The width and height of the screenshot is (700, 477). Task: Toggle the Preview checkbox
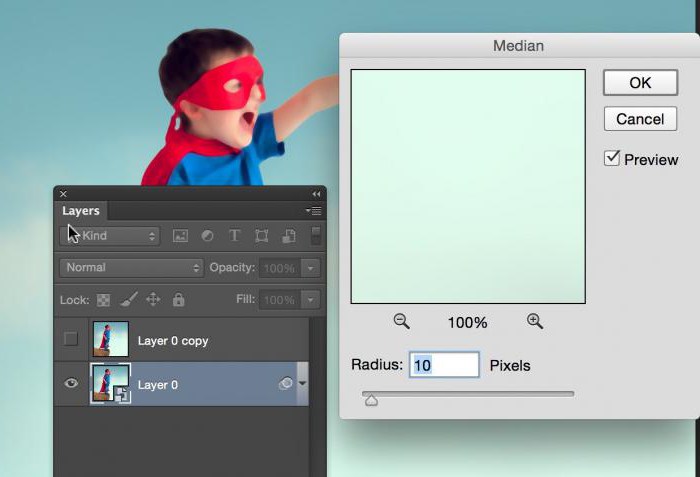[612, 158]
